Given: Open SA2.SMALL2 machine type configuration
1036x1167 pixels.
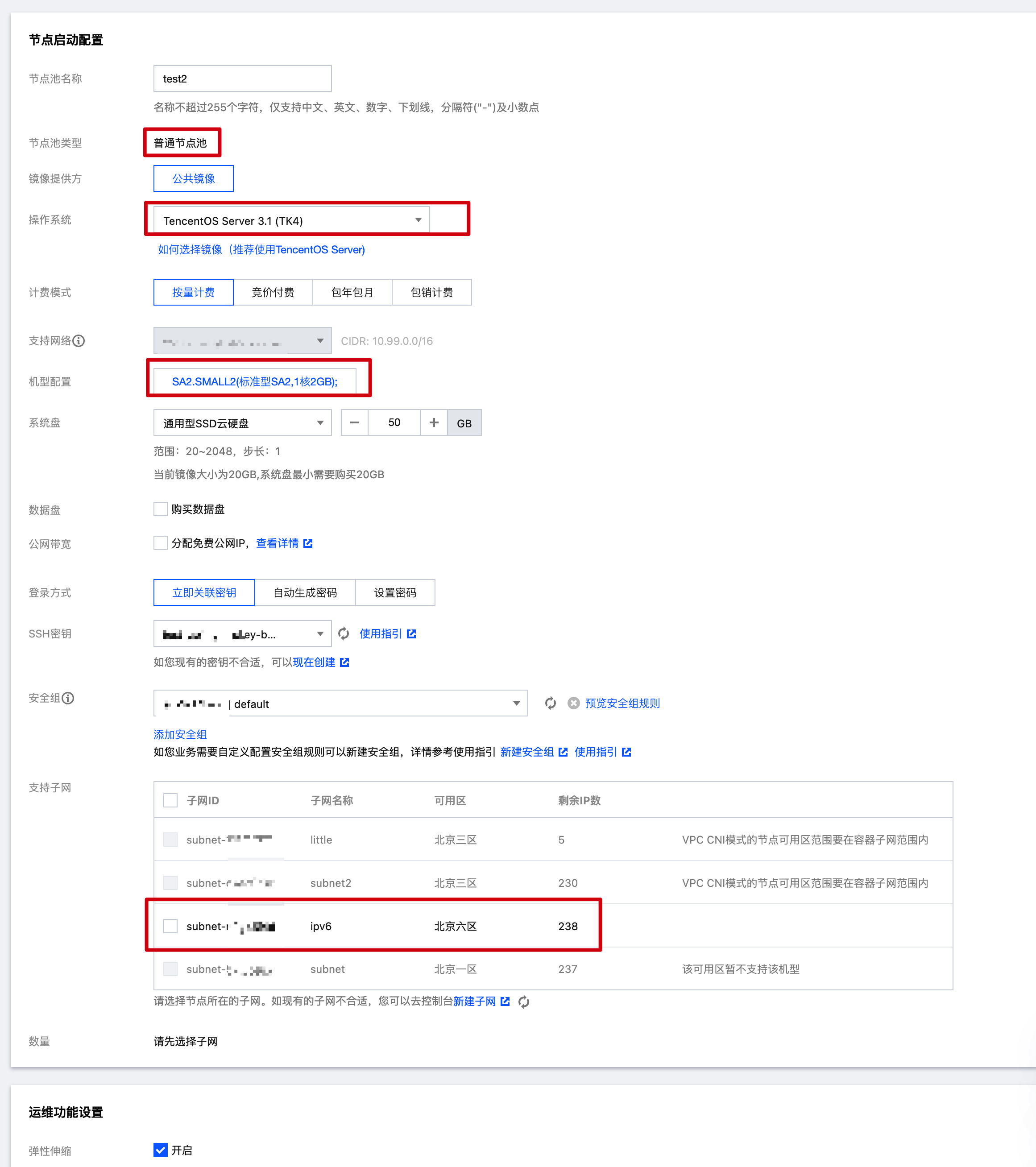Looking at the screenshot, I should click(255, 381).
